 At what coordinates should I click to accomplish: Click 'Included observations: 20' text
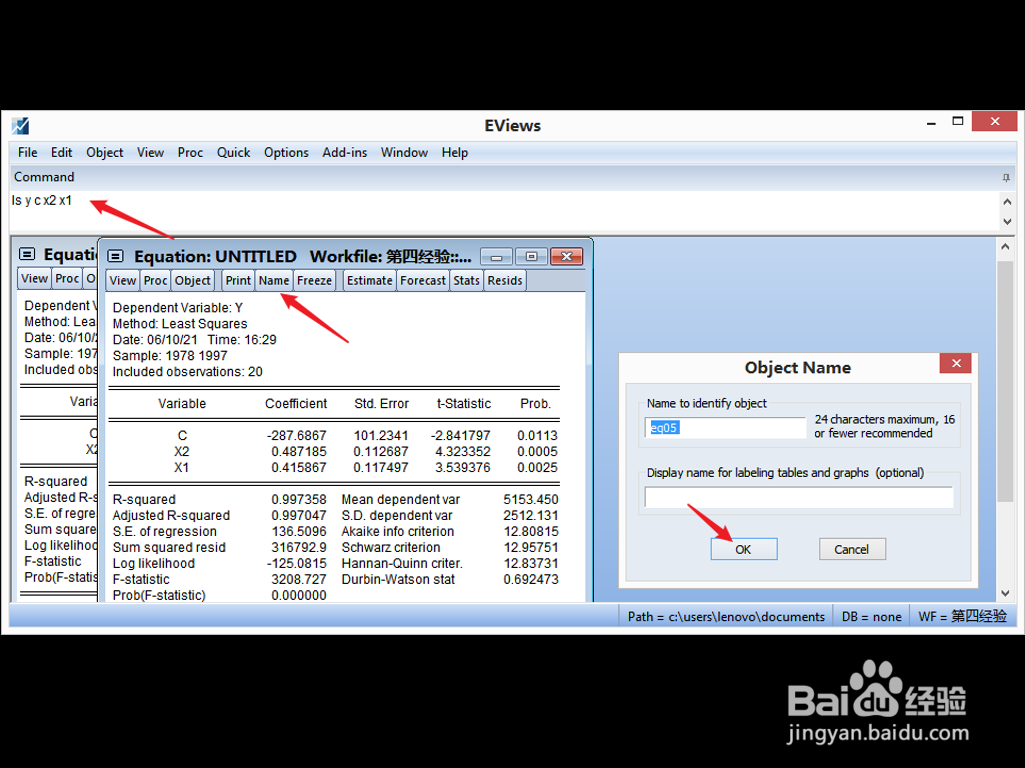pos(188,371)
